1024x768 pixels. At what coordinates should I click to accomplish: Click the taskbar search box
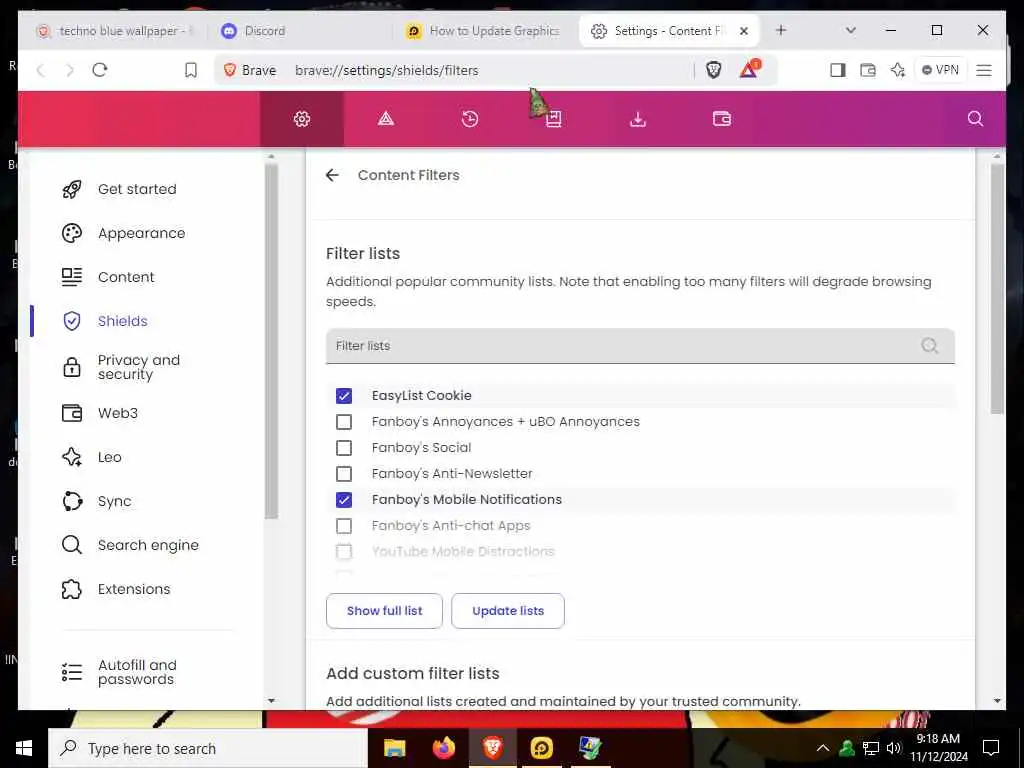(208, 748)
